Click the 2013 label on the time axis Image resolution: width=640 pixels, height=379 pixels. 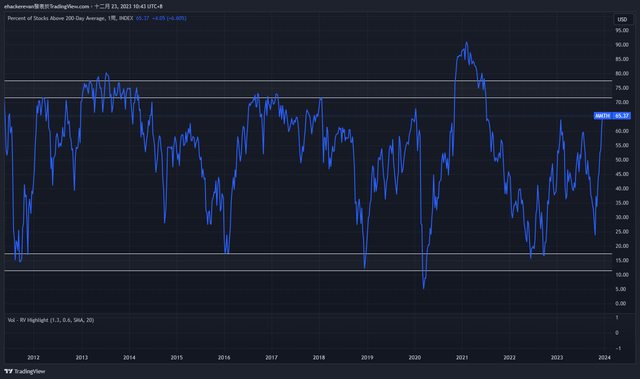coord(82,357)
